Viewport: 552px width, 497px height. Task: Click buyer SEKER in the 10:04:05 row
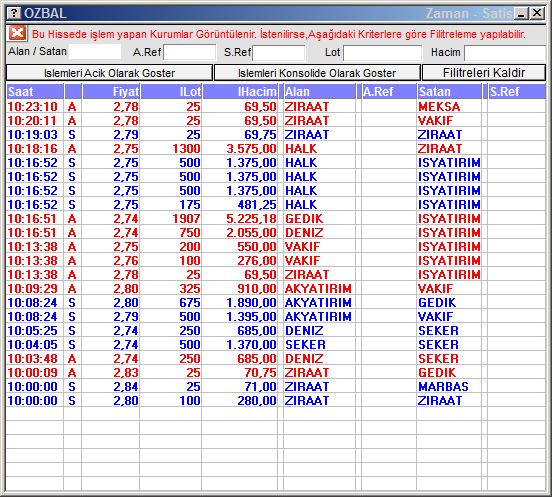[305, 345]
